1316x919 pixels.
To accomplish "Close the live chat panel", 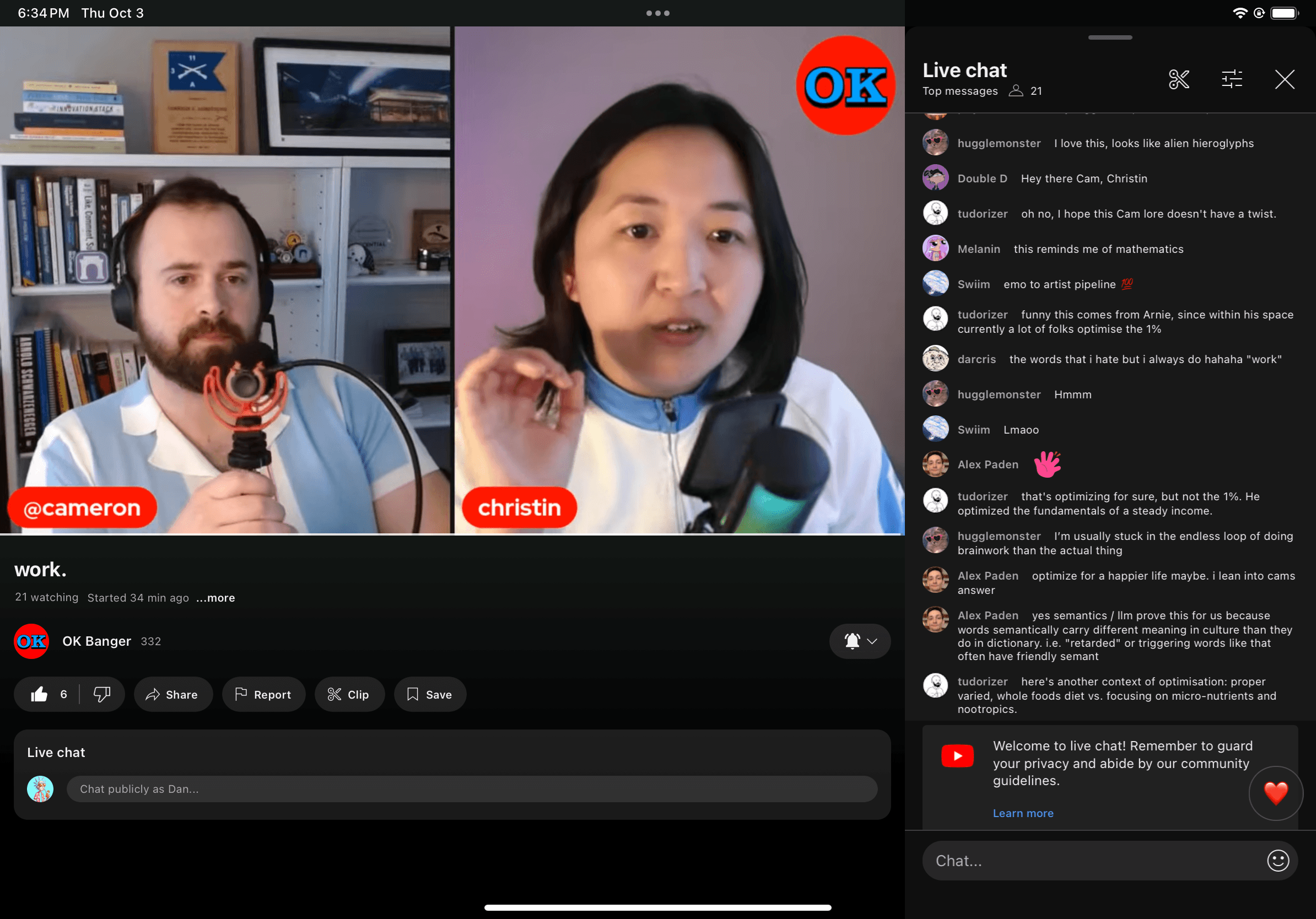I will point(1285,79).
